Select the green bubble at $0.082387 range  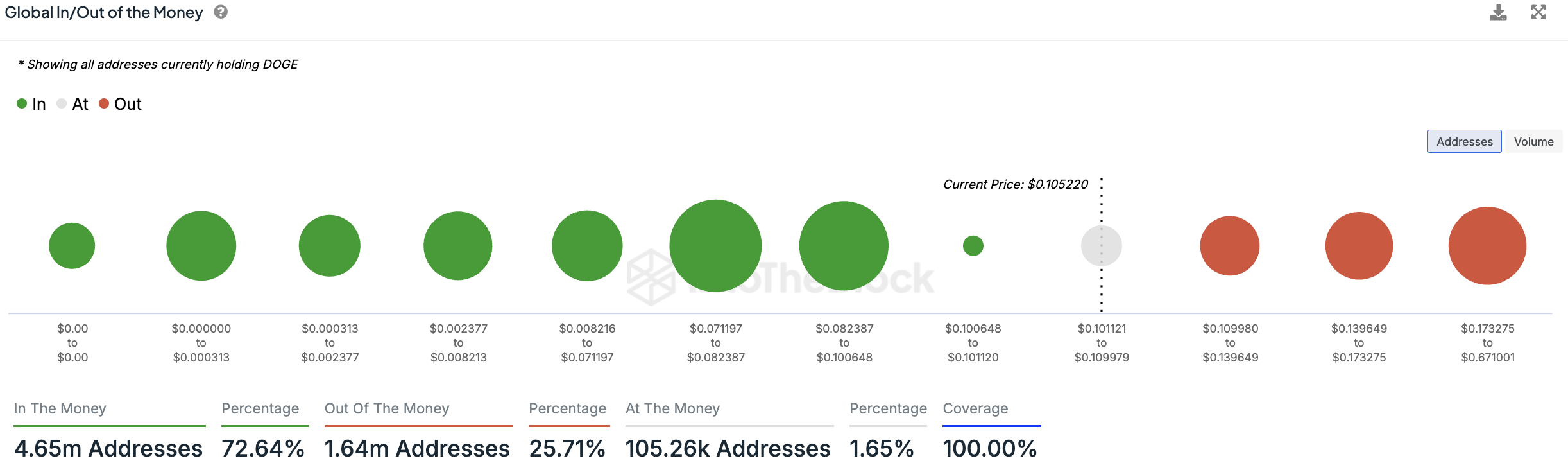844,245
